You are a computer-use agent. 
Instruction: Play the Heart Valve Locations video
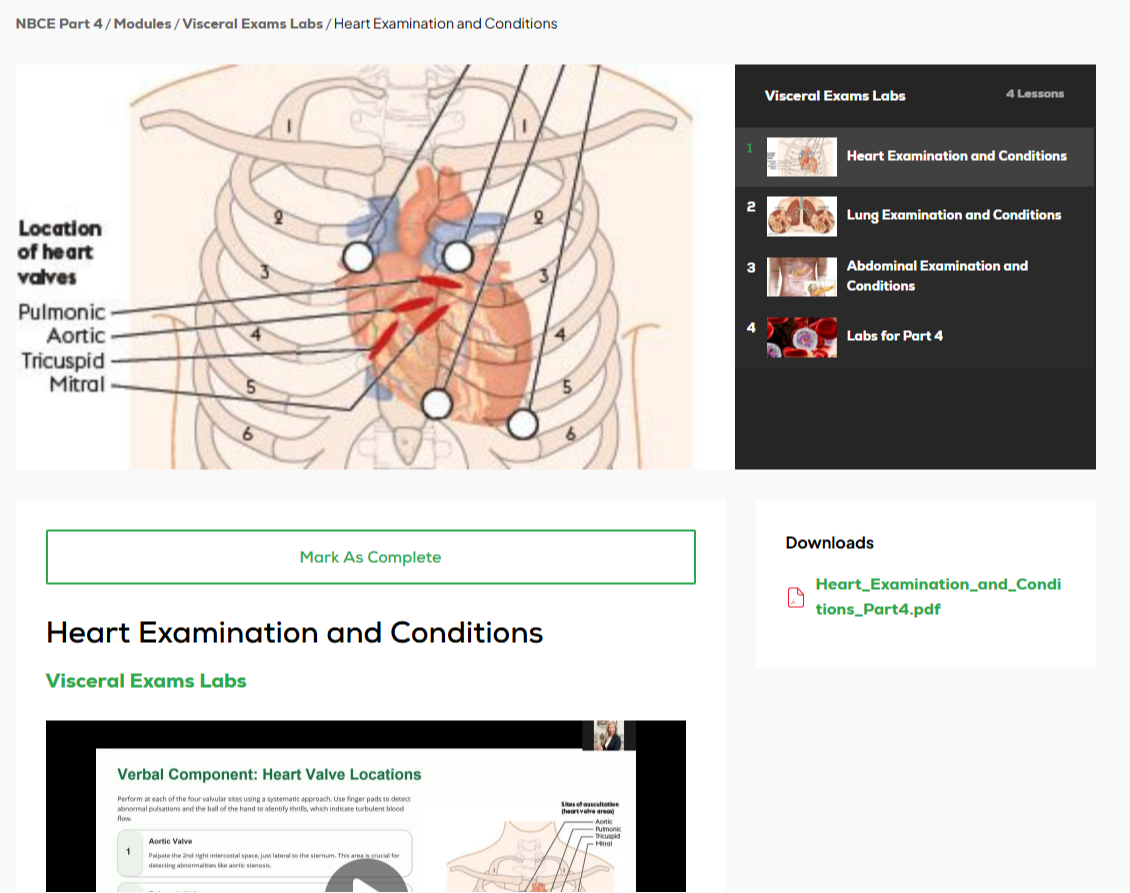point(366,879)
